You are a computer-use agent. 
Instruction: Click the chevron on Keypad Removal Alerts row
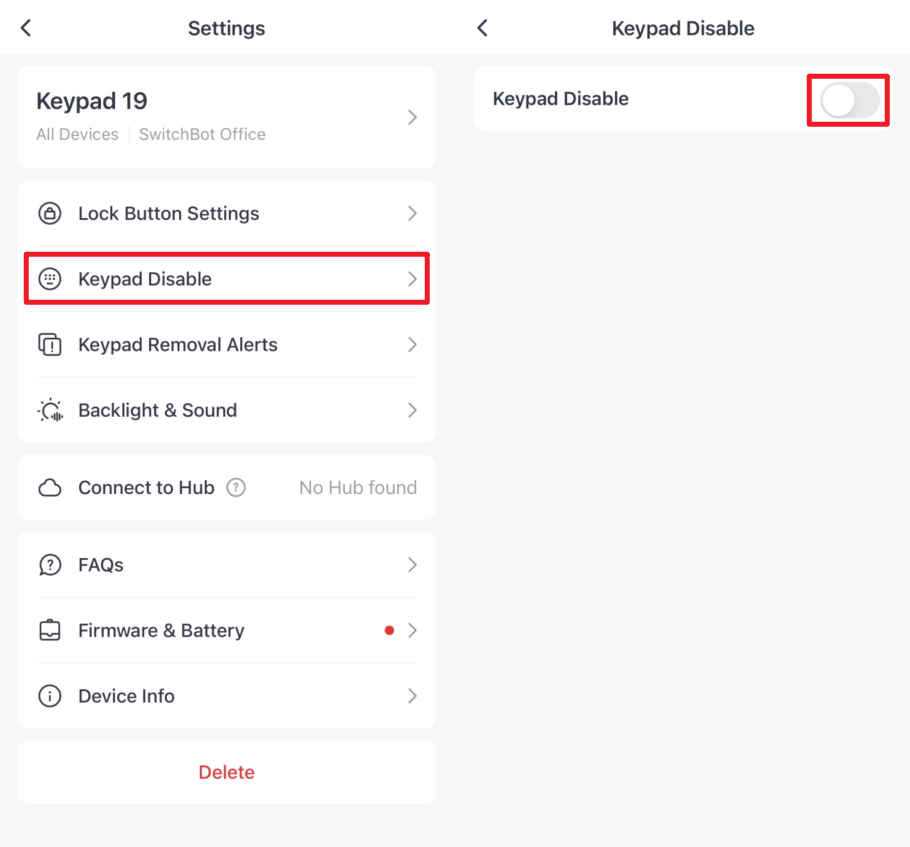click(x=412, y=345)
